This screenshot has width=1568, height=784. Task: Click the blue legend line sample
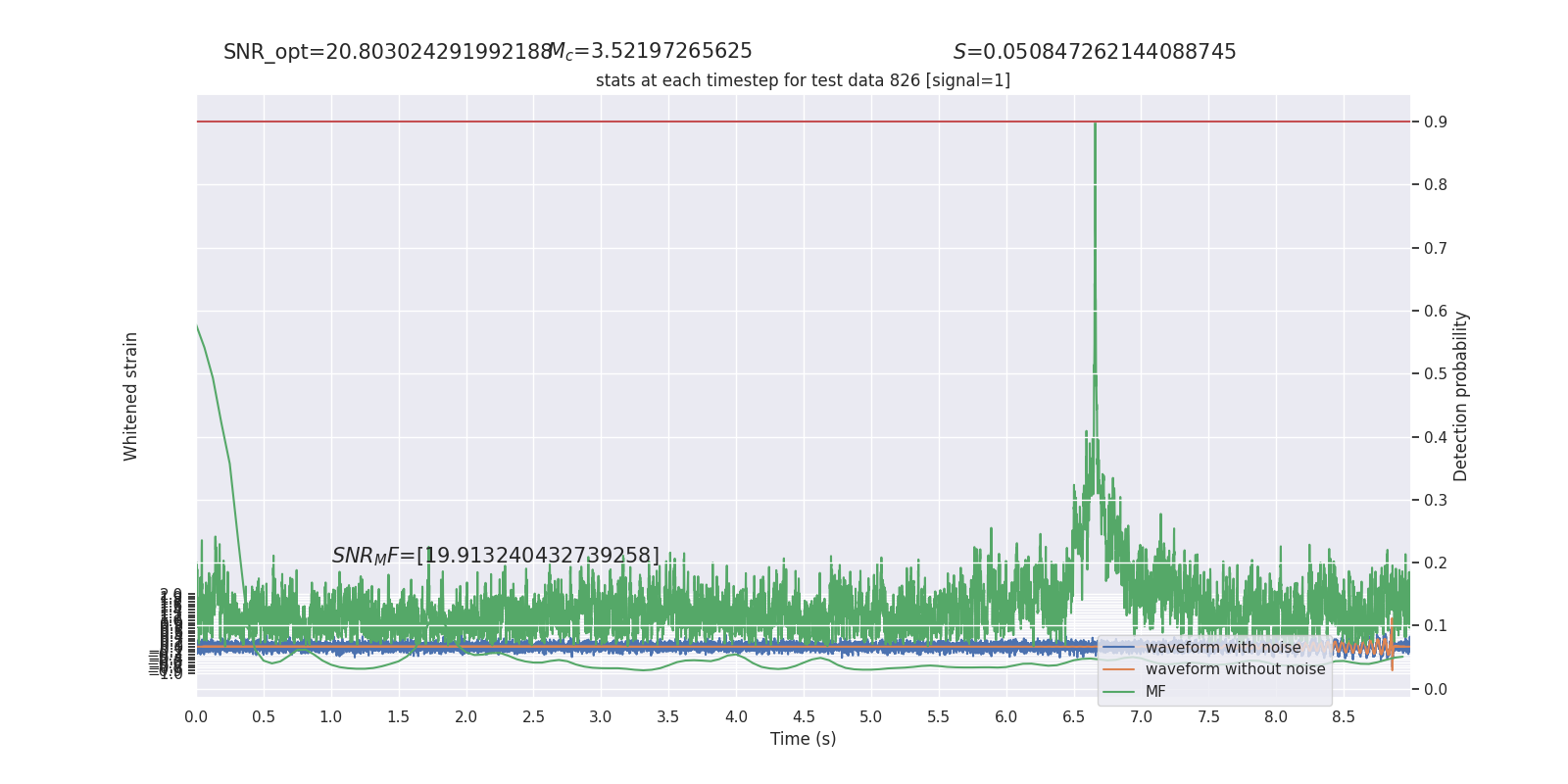coord(1118,648)
